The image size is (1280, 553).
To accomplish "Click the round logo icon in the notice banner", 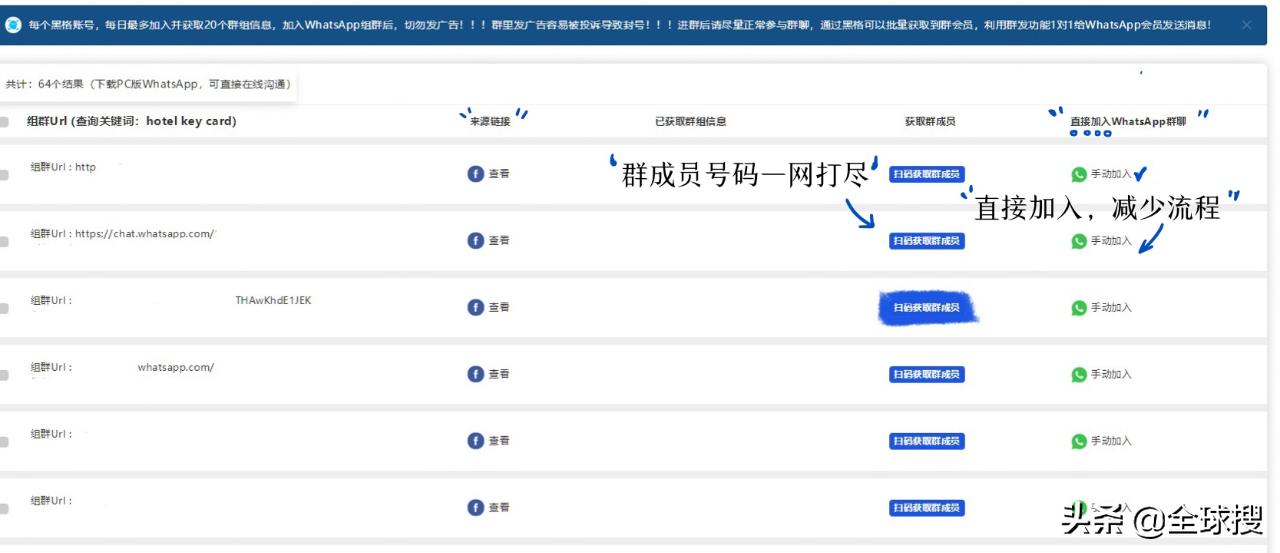I will tap(13, 25).
